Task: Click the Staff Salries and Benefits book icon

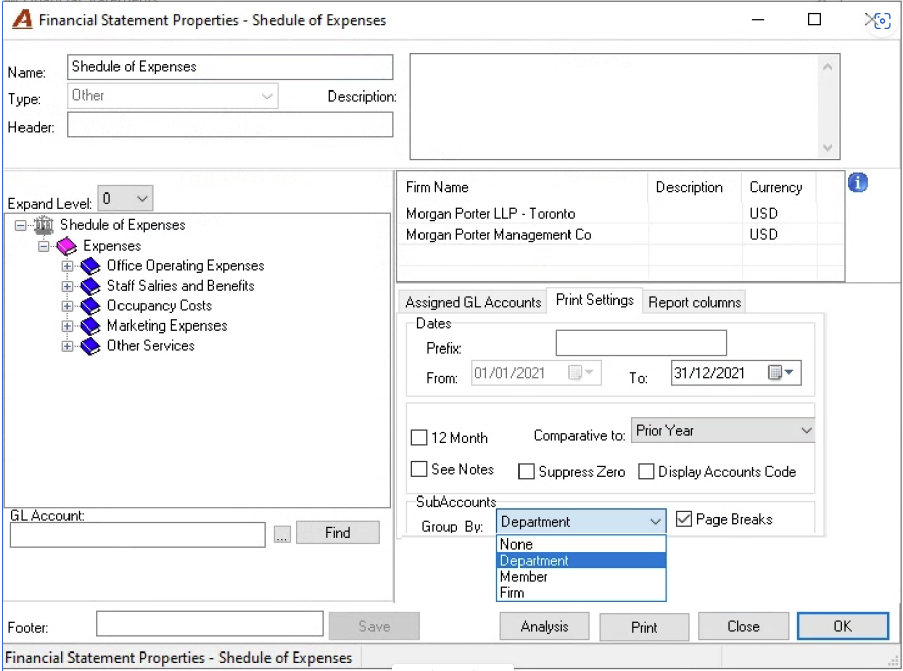Action: coord(90,286)
